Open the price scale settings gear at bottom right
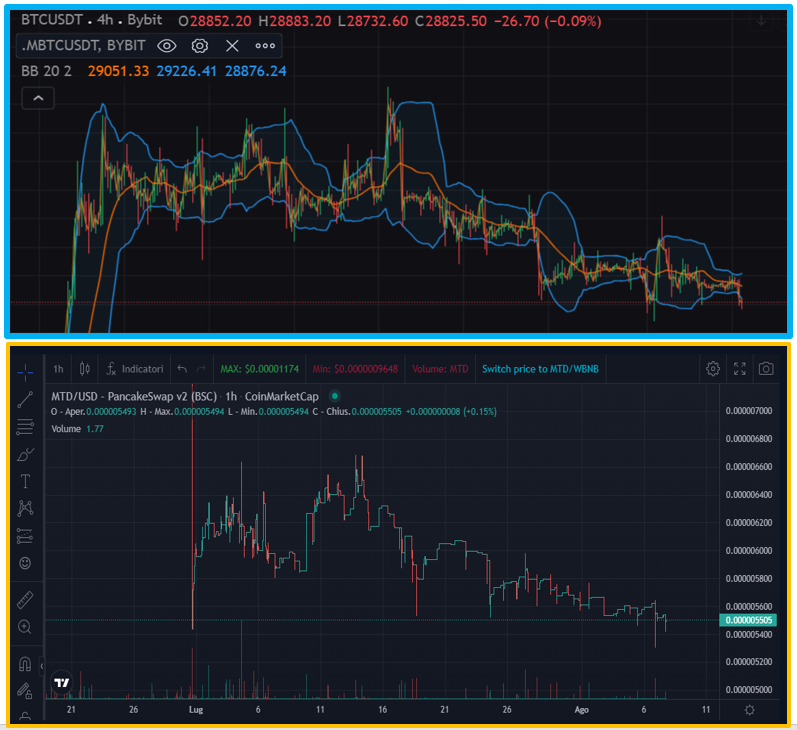797x730 pixels. [749, 710]
